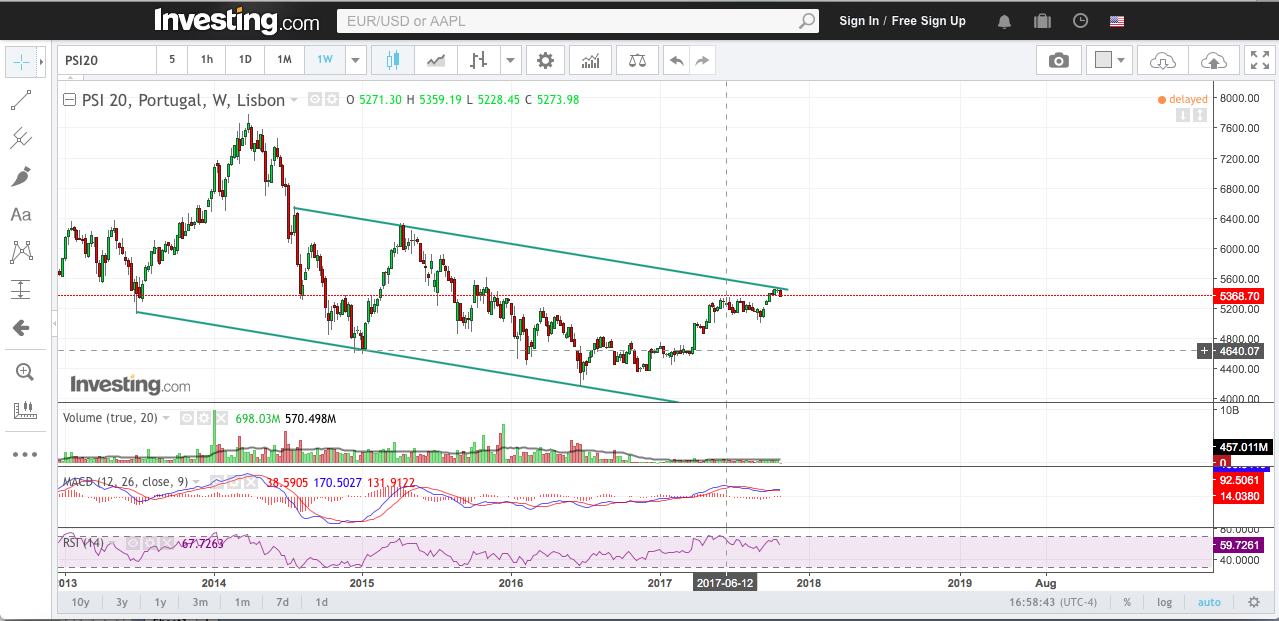Select the trend line drawing tool
This screenshot has width=1279, height=621.
[21, 100]
